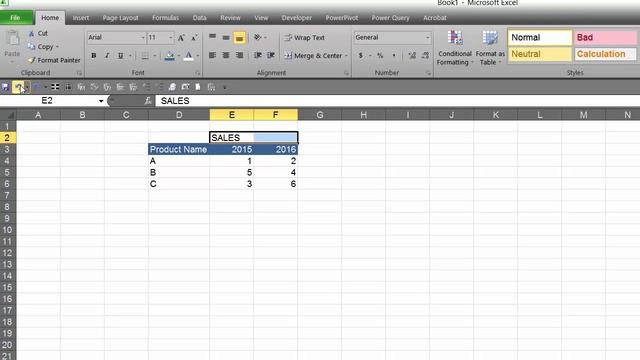Toggle Bold formatting

tap(94, 56)
